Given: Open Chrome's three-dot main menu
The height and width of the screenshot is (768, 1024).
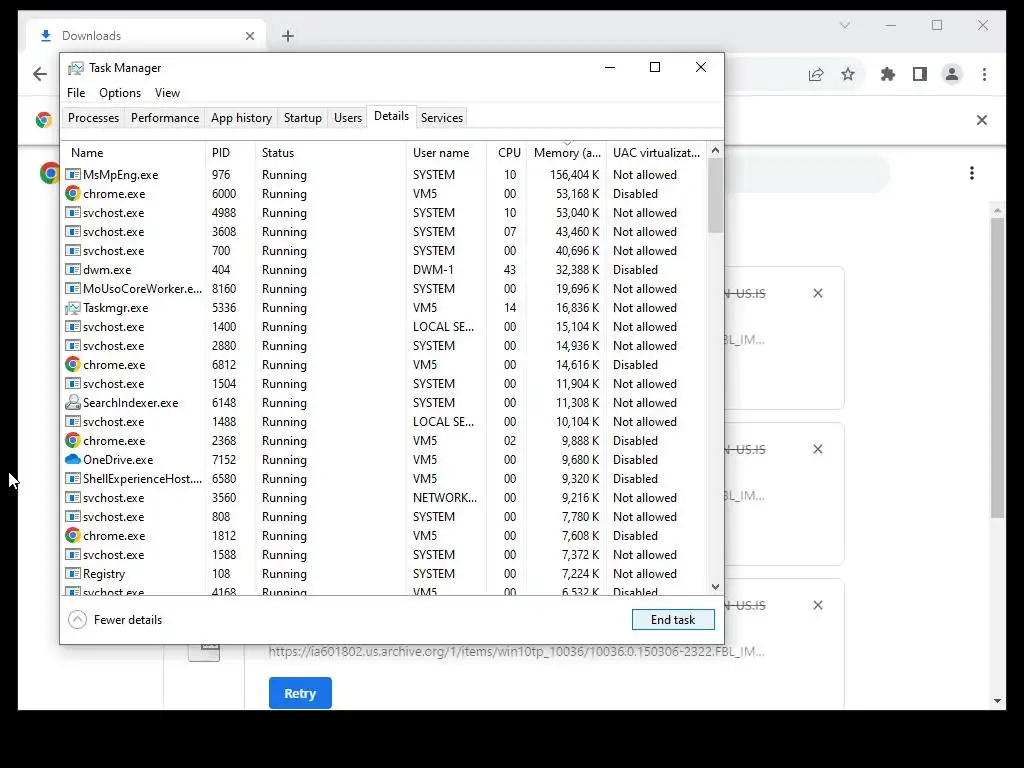Looking at the screenshot, I should [984, 74].
